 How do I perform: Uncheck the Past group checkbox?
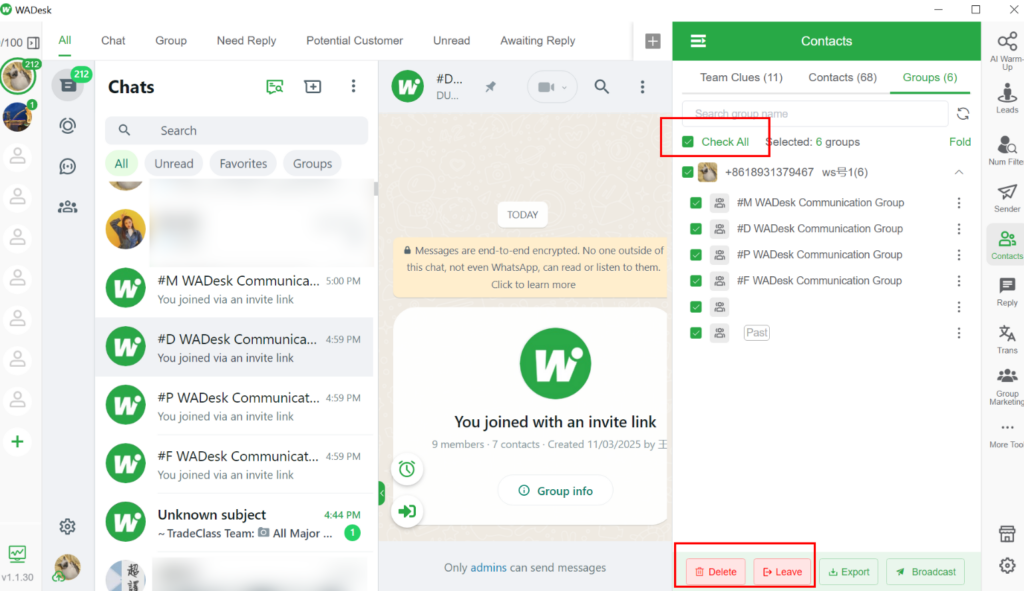click(696, 334)
